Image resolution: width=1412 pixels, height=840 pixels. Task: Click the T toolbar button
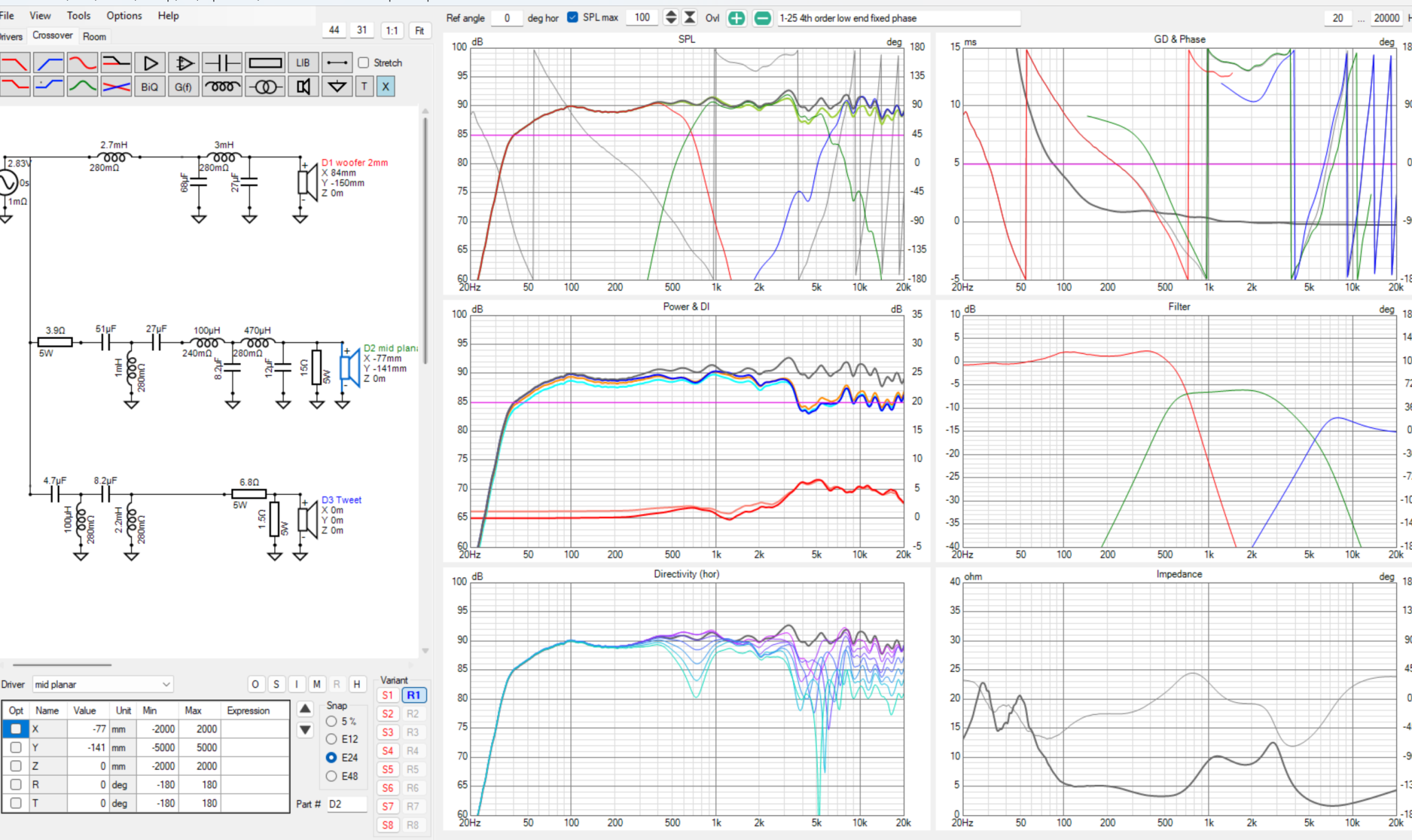(365, 86)
